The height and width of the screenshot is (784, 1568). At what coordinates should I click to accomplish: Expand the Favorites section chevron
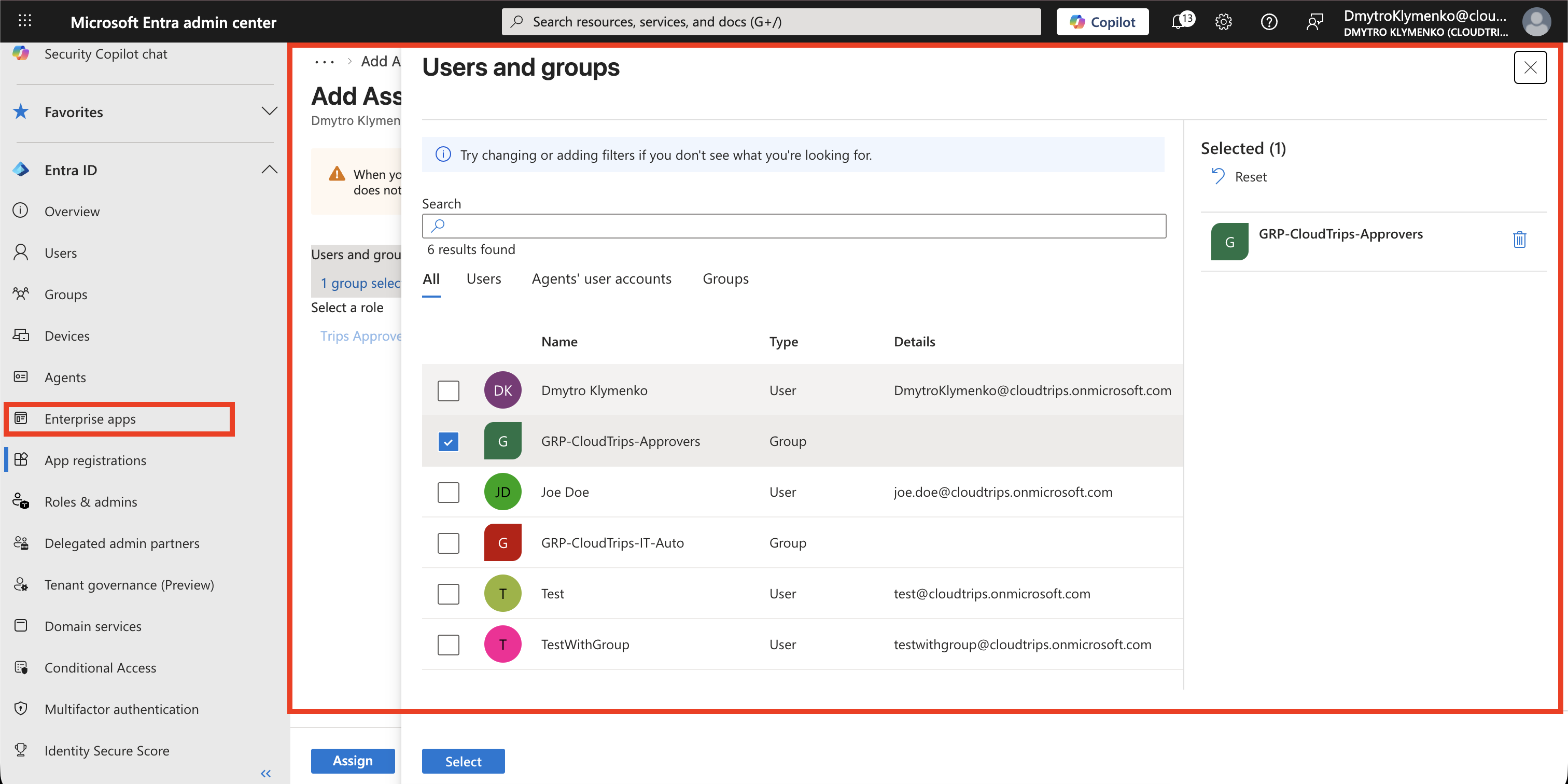pos(269,111)
